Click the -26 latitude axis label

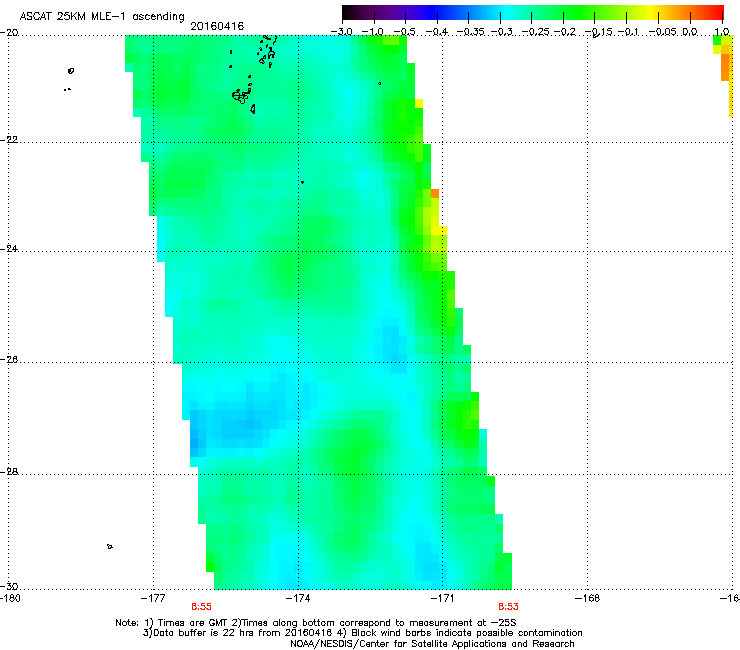tap(9, 360)
